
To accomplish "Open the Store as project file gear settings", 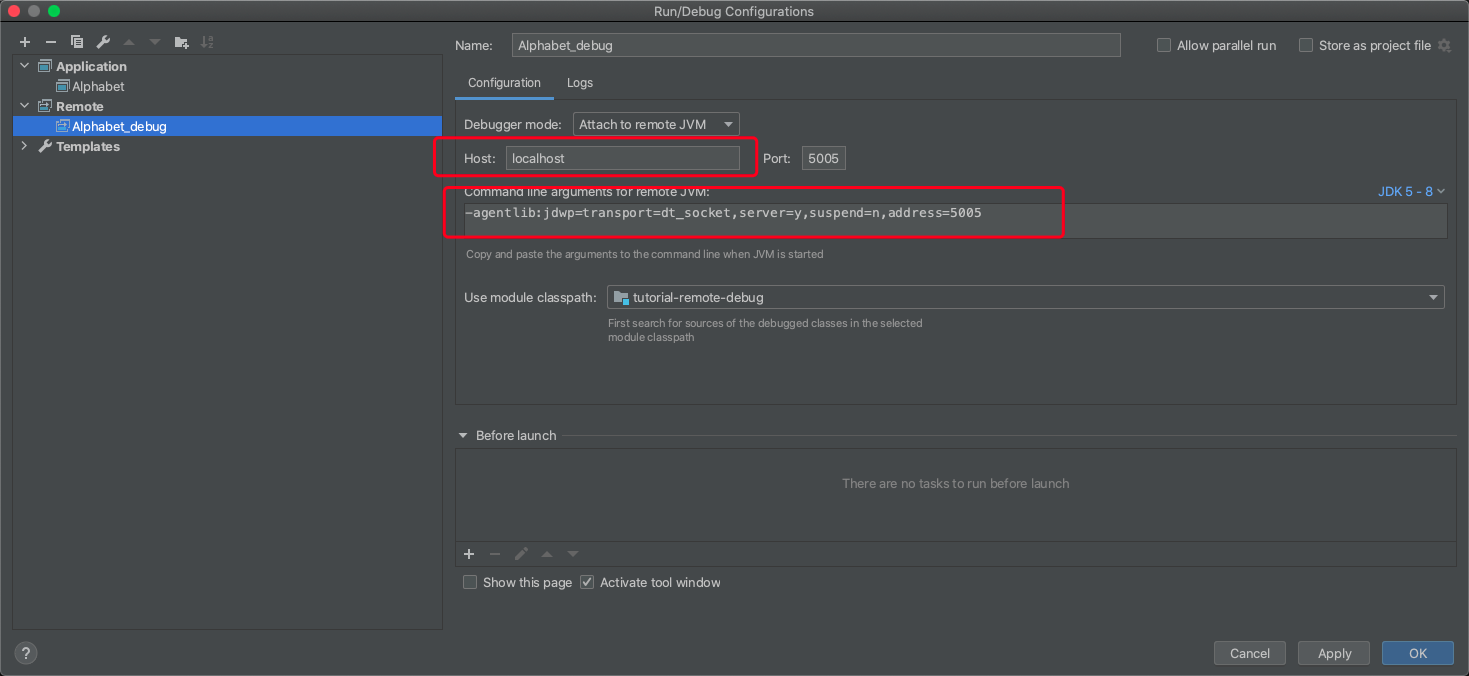I will 1444,45.
